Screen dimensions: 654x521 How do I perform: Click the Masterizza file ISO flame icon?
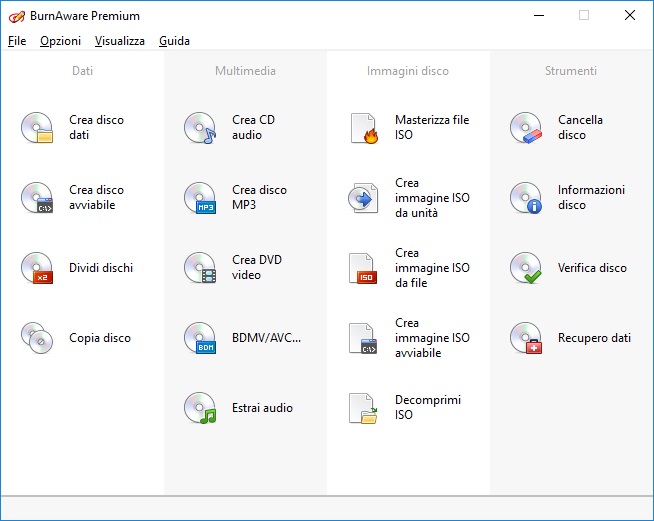tap(363, 128)
